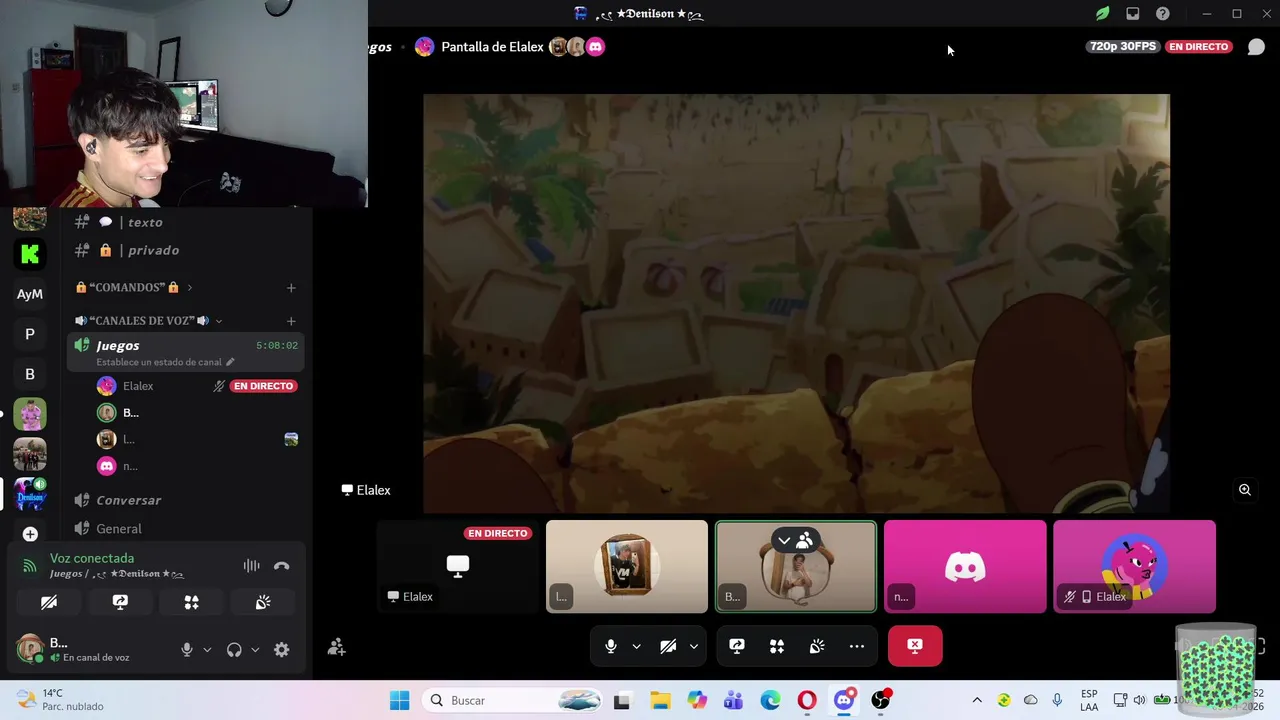
Task: Open Discord help icon
Action: coord(1162,14)
